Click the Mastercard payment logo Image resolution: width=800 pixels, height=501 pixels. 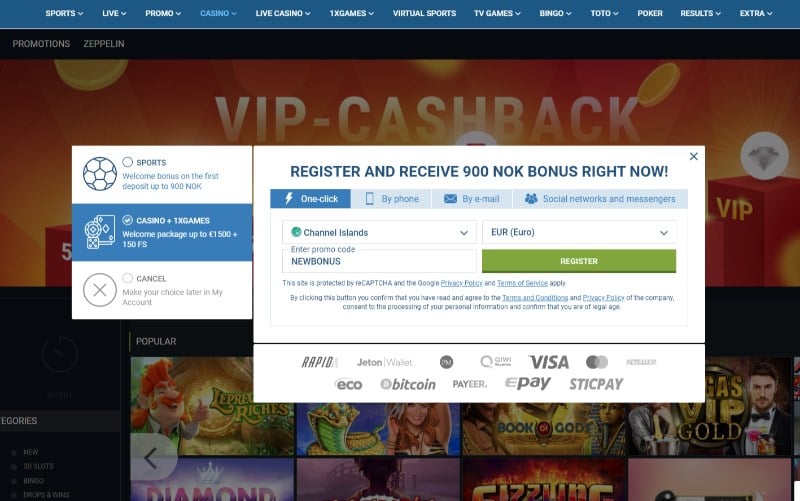(597, 362)
